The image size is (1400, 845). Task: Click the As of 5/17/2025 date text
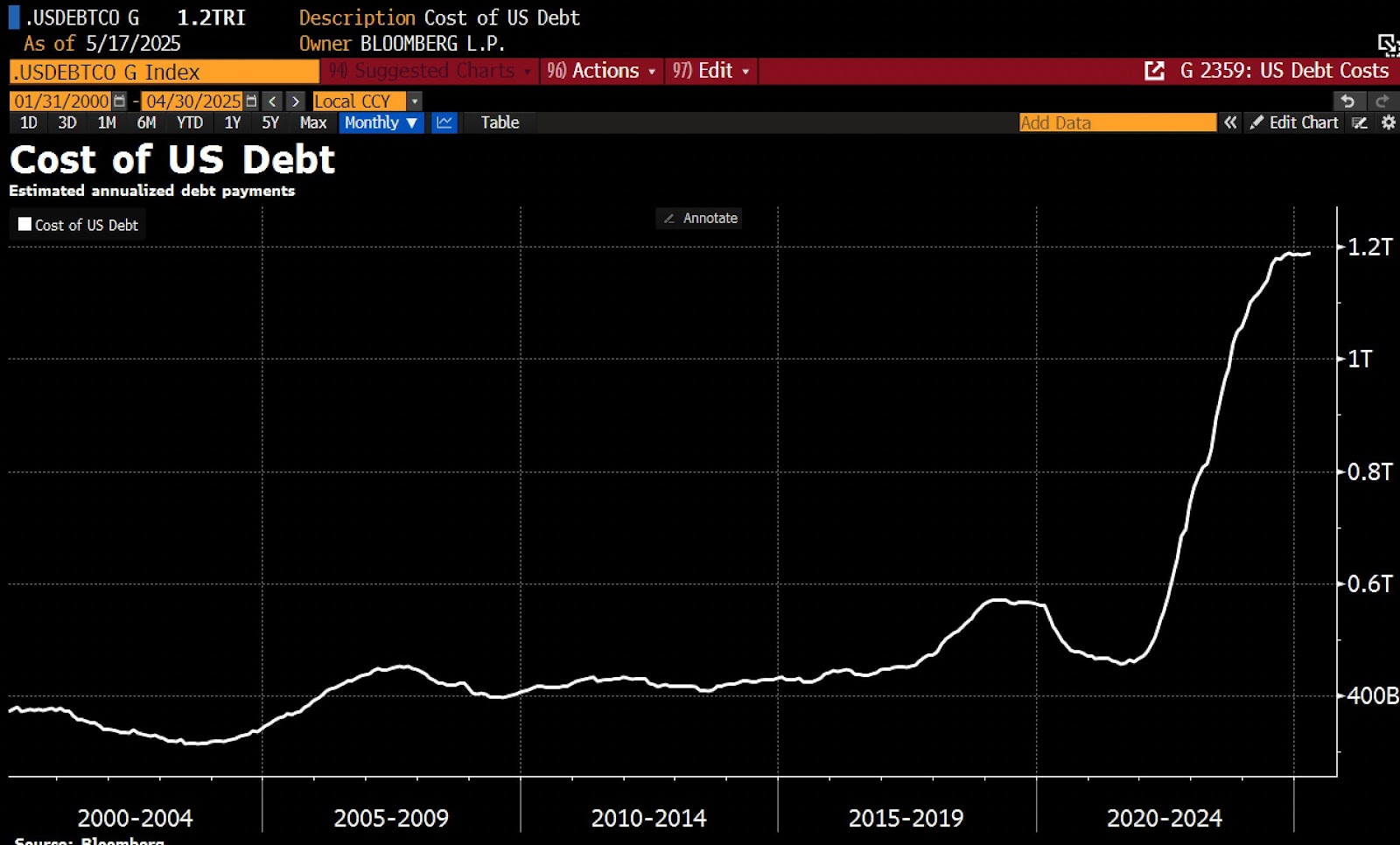(x=102, y=44)
